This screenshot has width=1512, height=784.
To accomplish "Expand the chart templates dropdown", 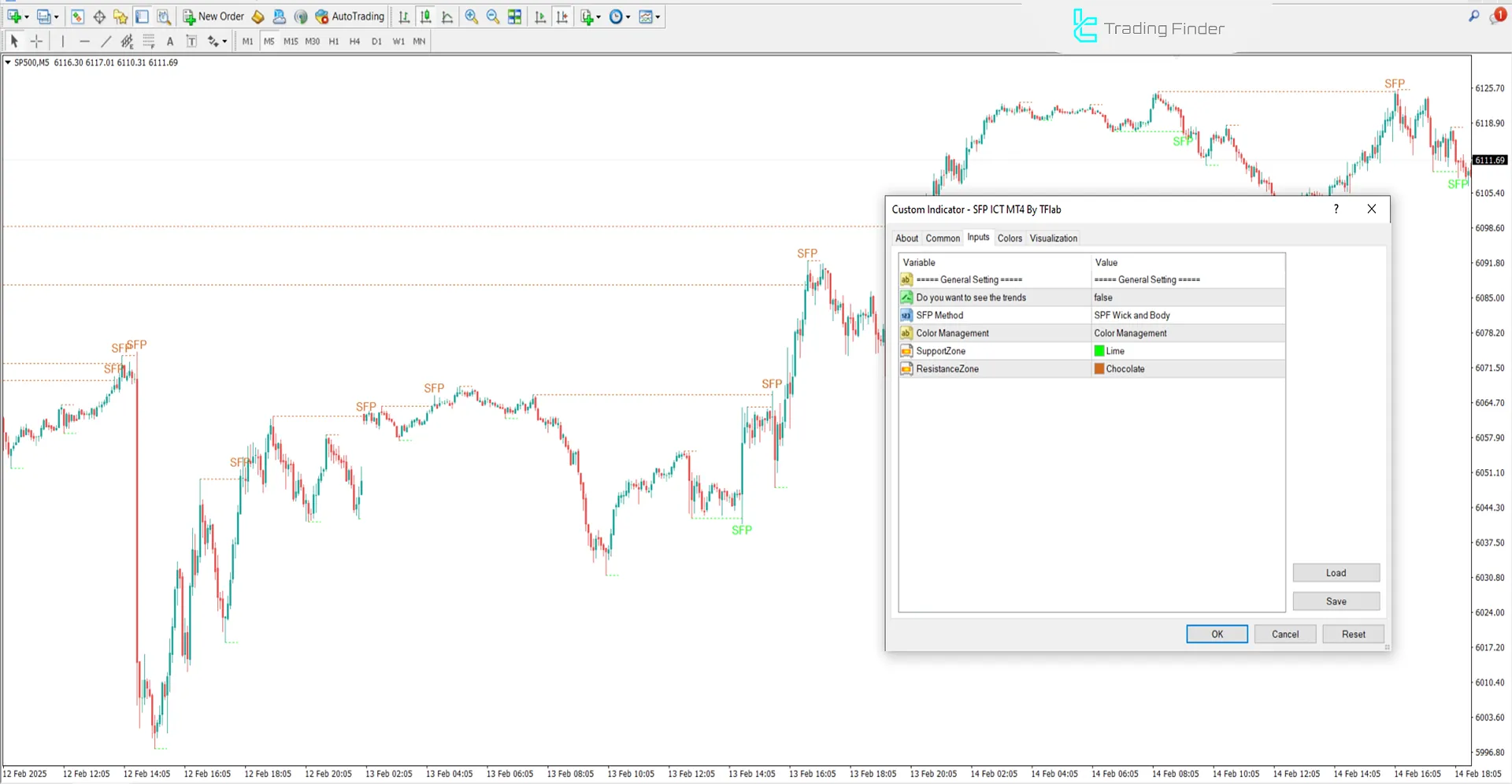I will coord(650,17).
